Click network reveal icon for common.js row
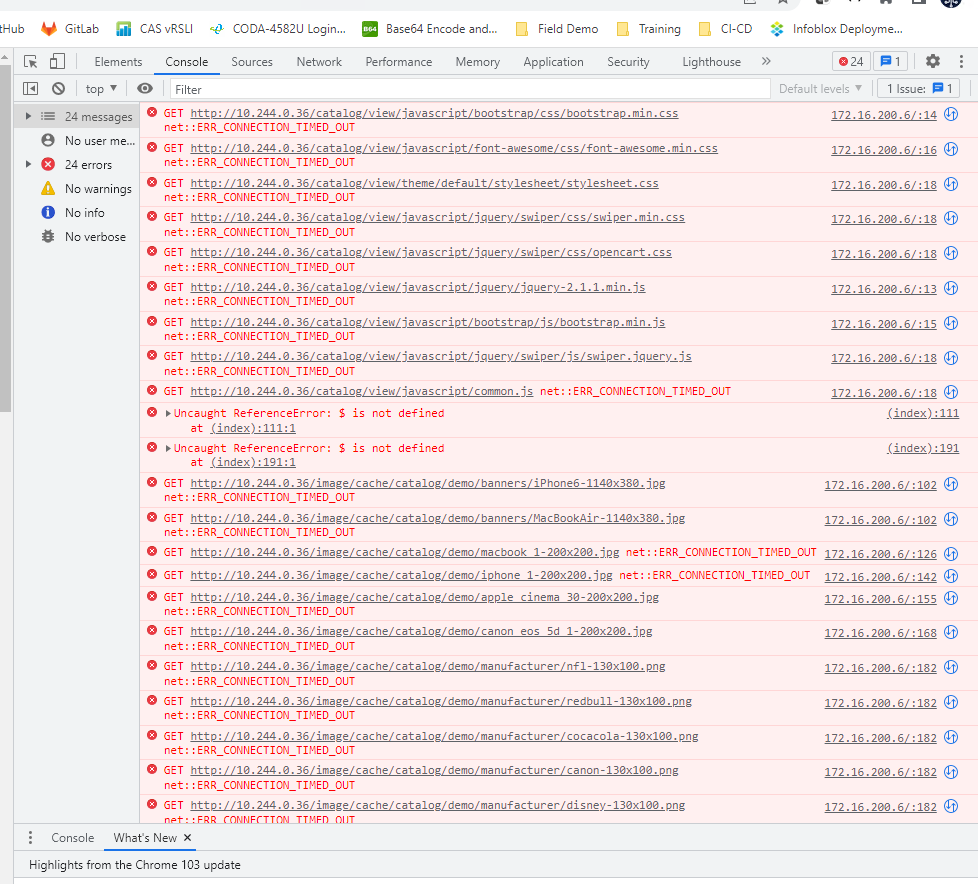Screen dimensions: 978x884 point(951,392)
